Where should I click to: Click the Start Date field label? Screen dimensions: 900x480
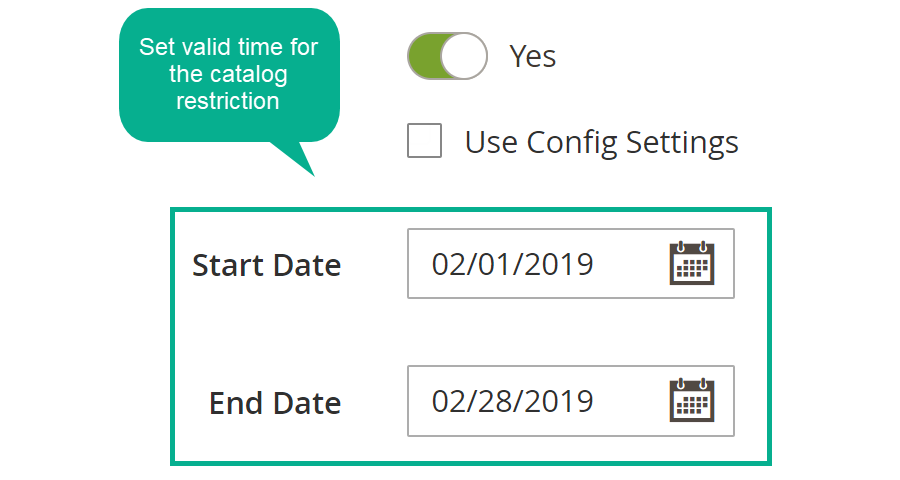click(266, 265)
